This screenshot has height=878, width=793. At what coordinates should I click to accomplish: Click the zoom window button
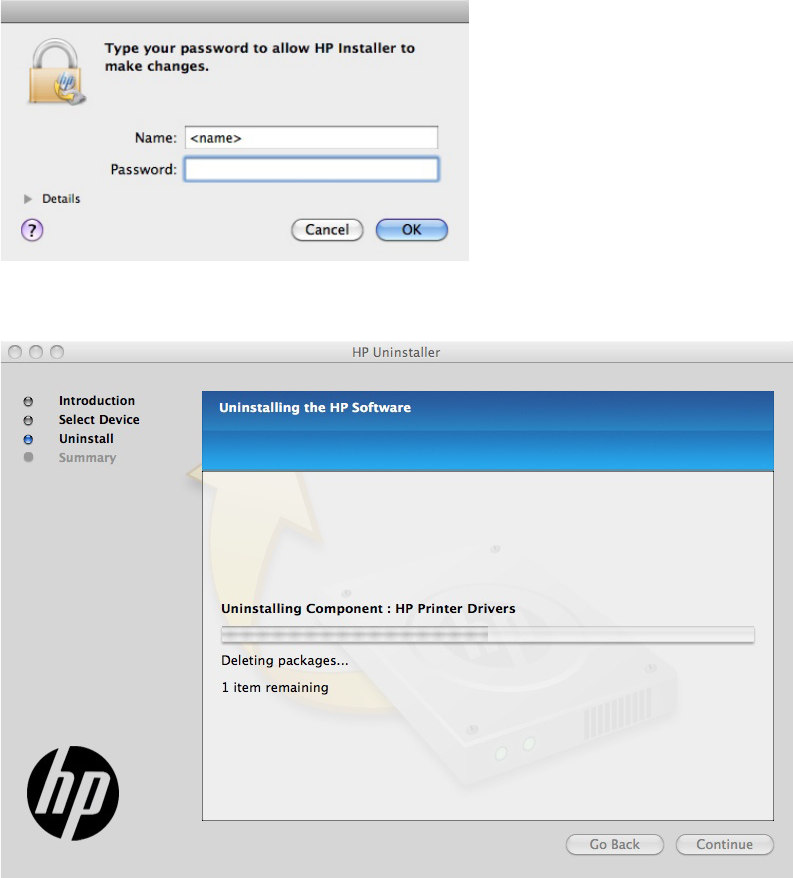pyautogui.click(x=57, y=352)
